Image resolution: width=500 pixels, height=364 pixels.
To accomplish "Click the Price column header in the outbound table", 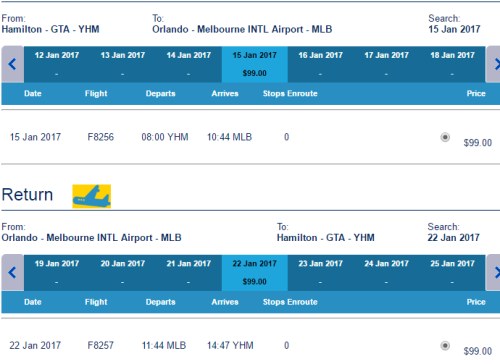I will [476, 93].
